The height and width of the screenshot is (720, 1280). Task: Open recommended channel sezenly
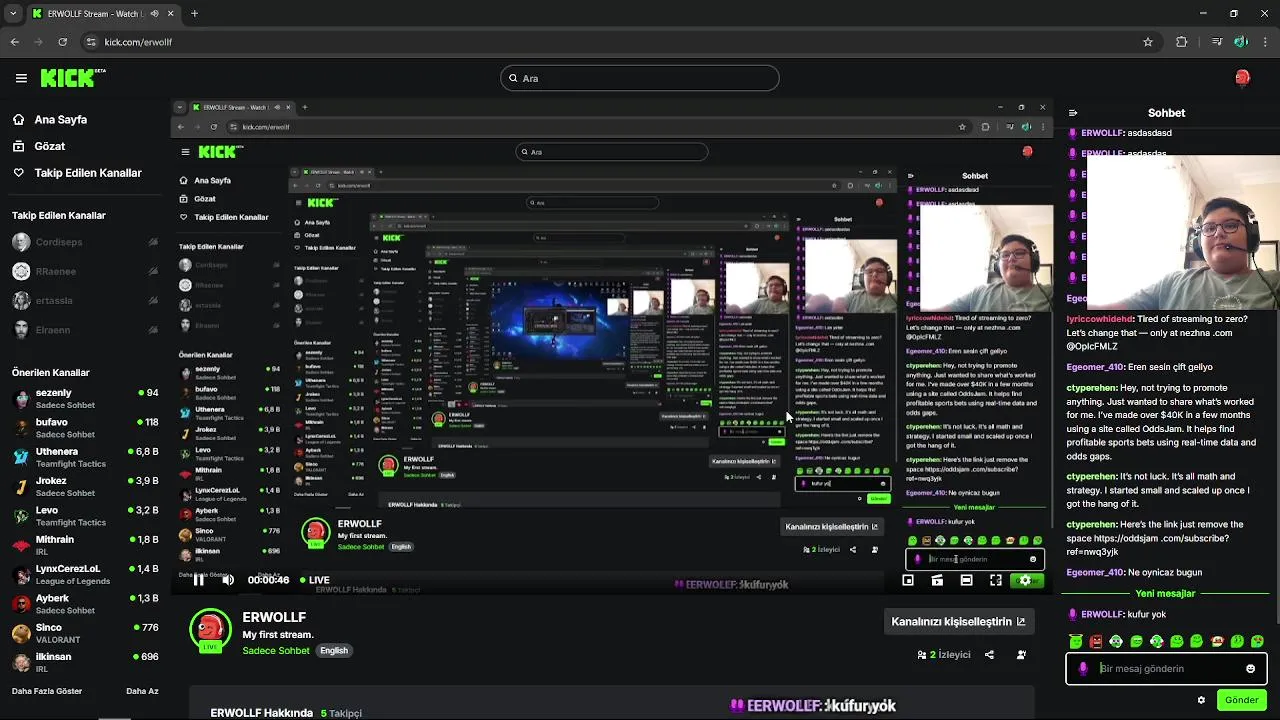coord(84,399)
